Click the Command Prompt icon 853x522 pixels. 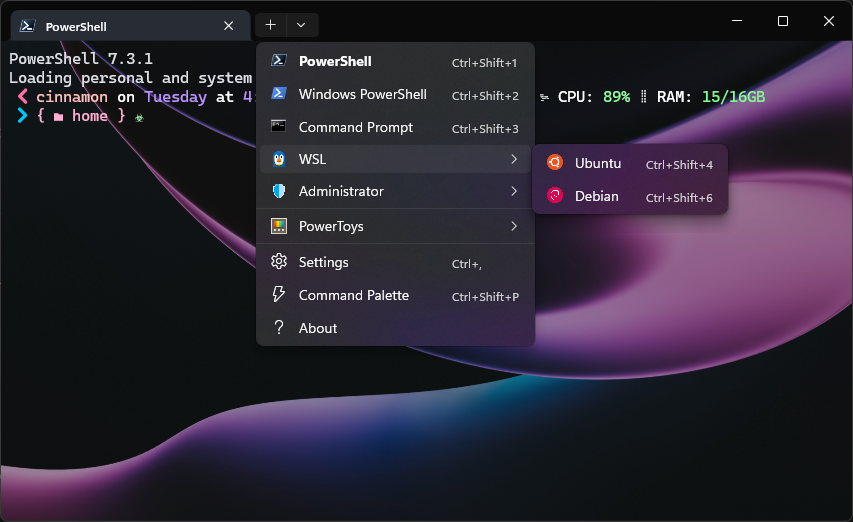pos(279,127)
